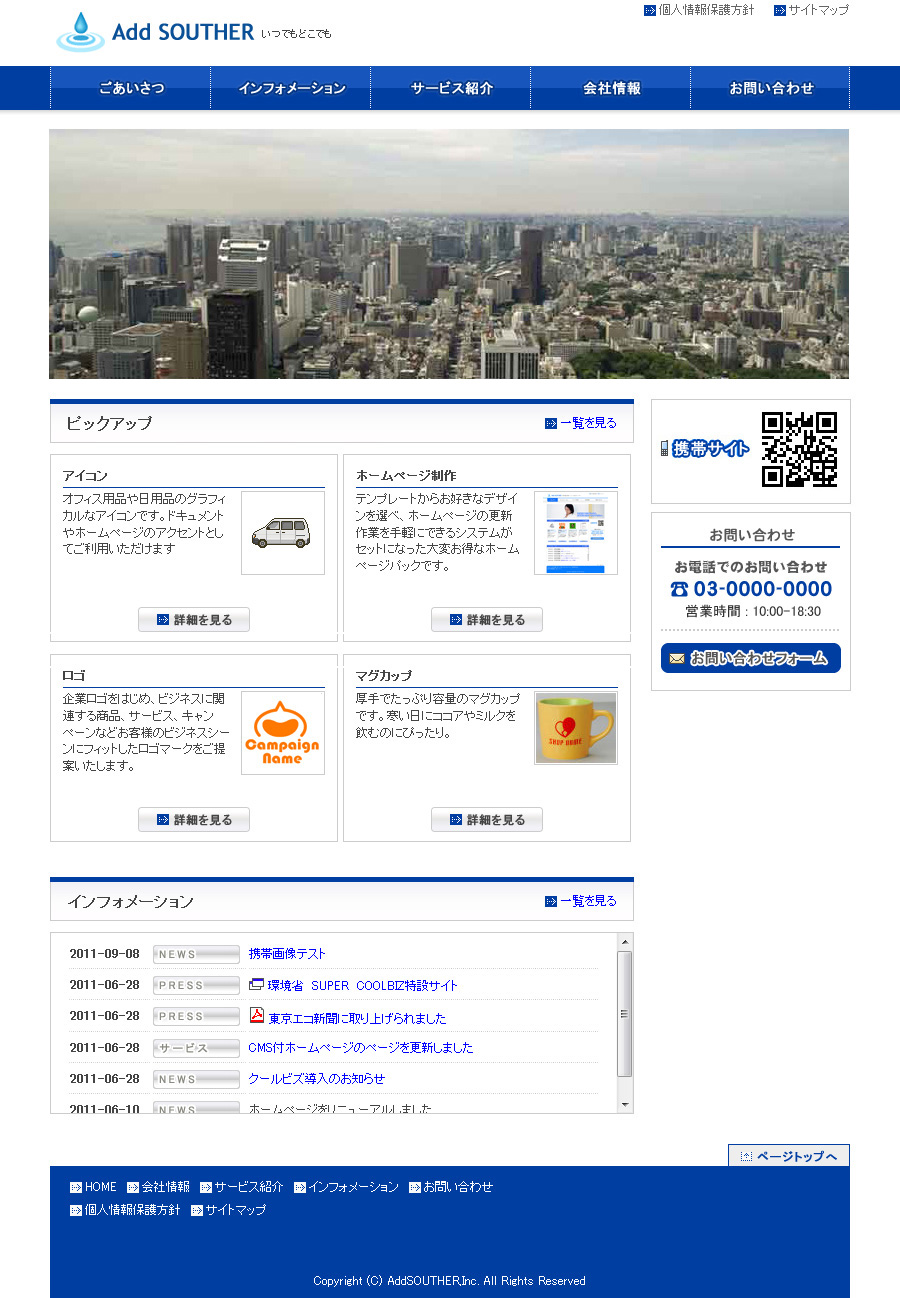Open the 携帯画像テスト news link
900x1298 pixels.
pyautogui.click(x=287, y=954)
